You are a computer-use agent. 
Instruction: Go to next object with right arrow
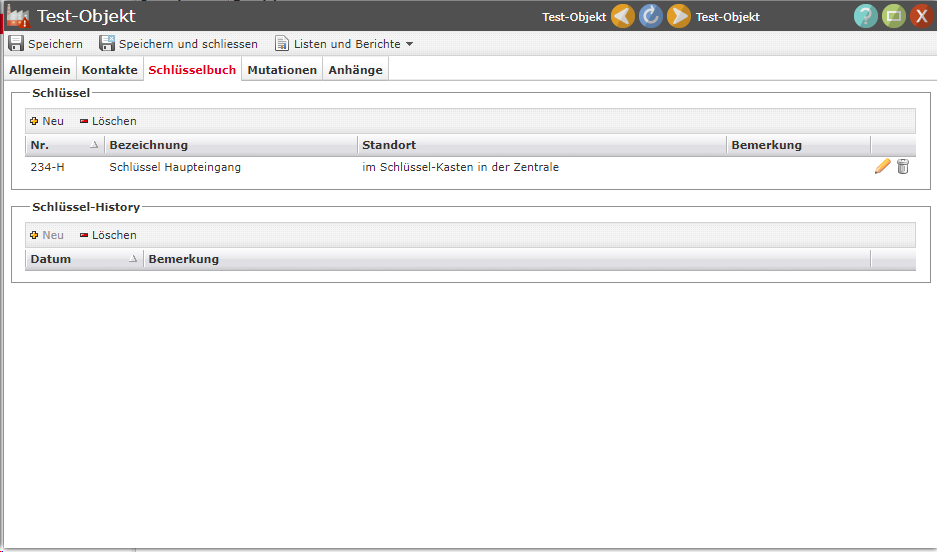[x=679, y=16]
